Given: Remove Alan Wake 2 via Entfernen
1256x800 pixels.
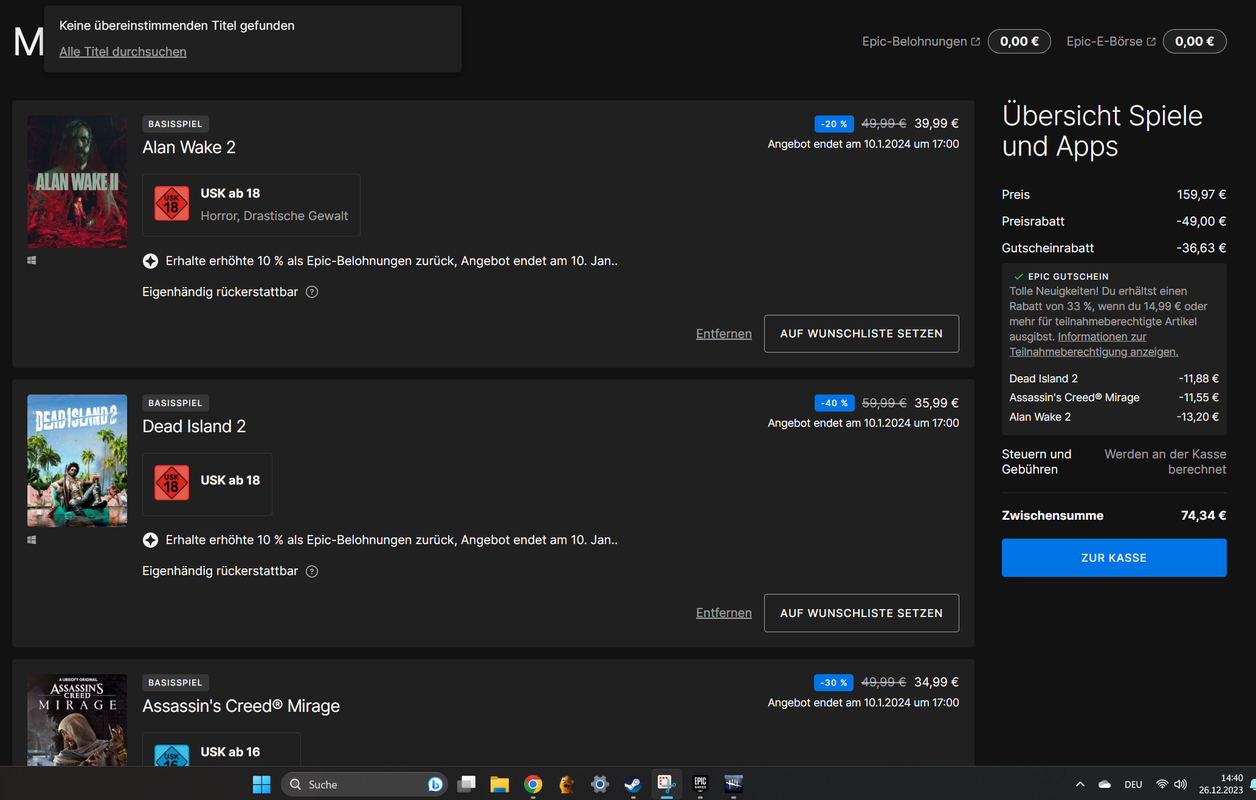Looking at the screenshot, I should tap(724, 334).
